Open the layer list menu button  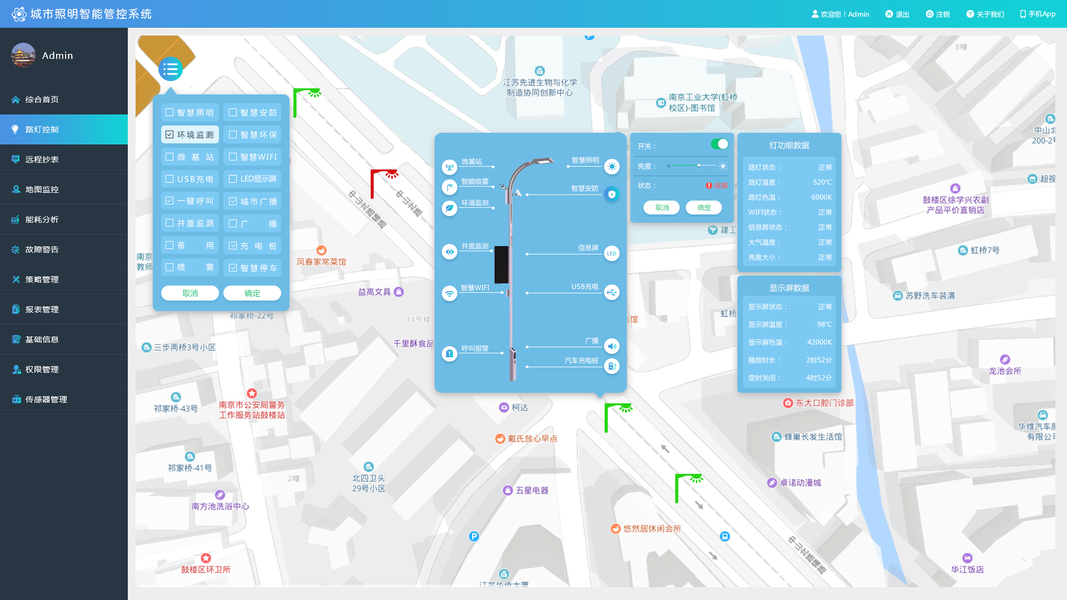pos(170,69)
